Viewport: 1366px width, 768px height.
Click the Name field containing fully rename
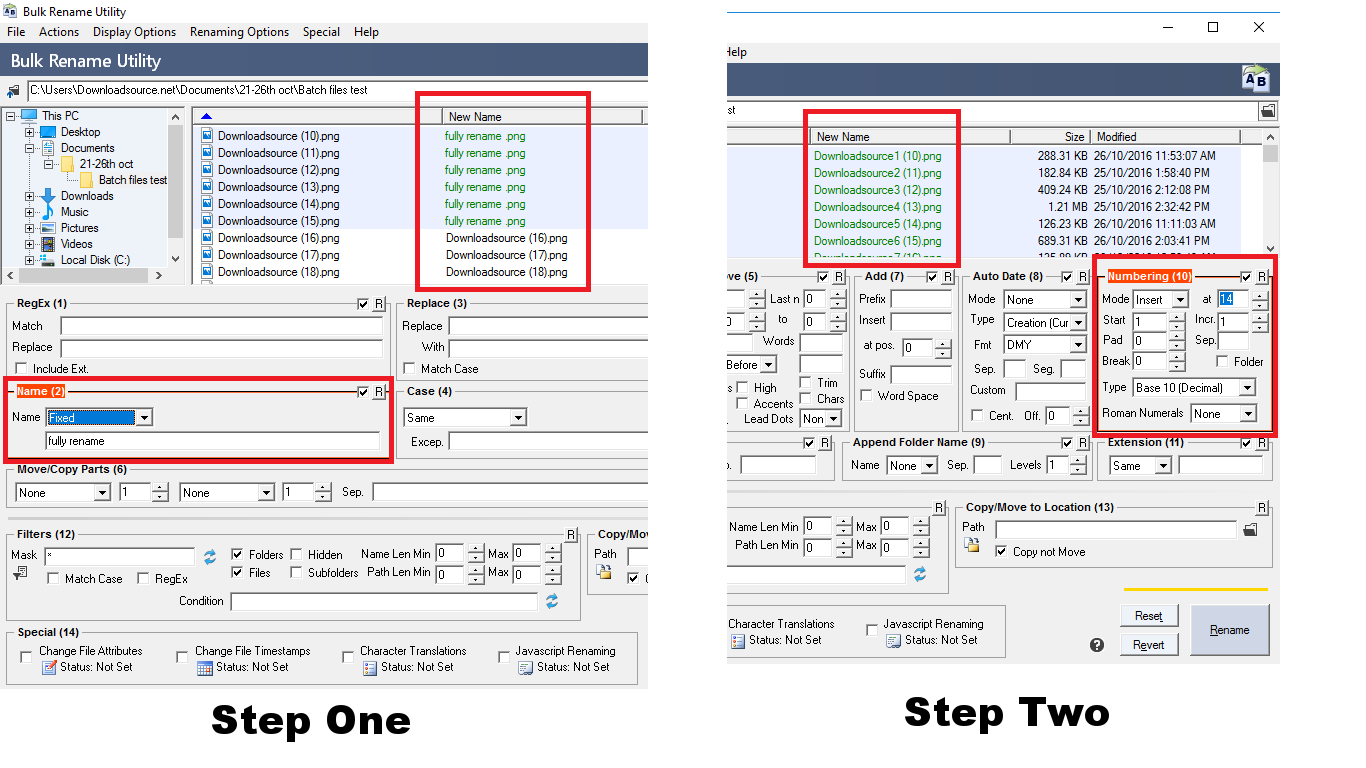click(x=212, y=441)
